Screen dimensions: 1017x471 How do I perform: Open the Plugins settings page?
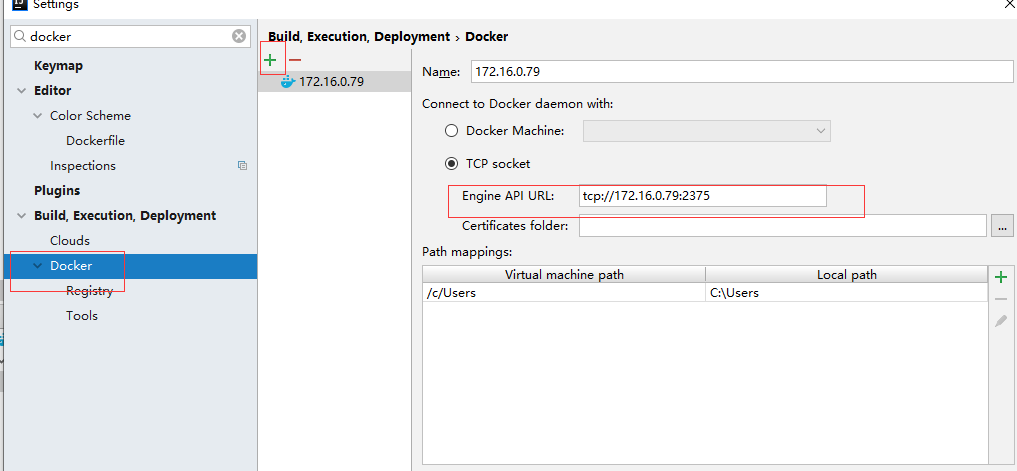pyautogui.click(x=57, y=191)
